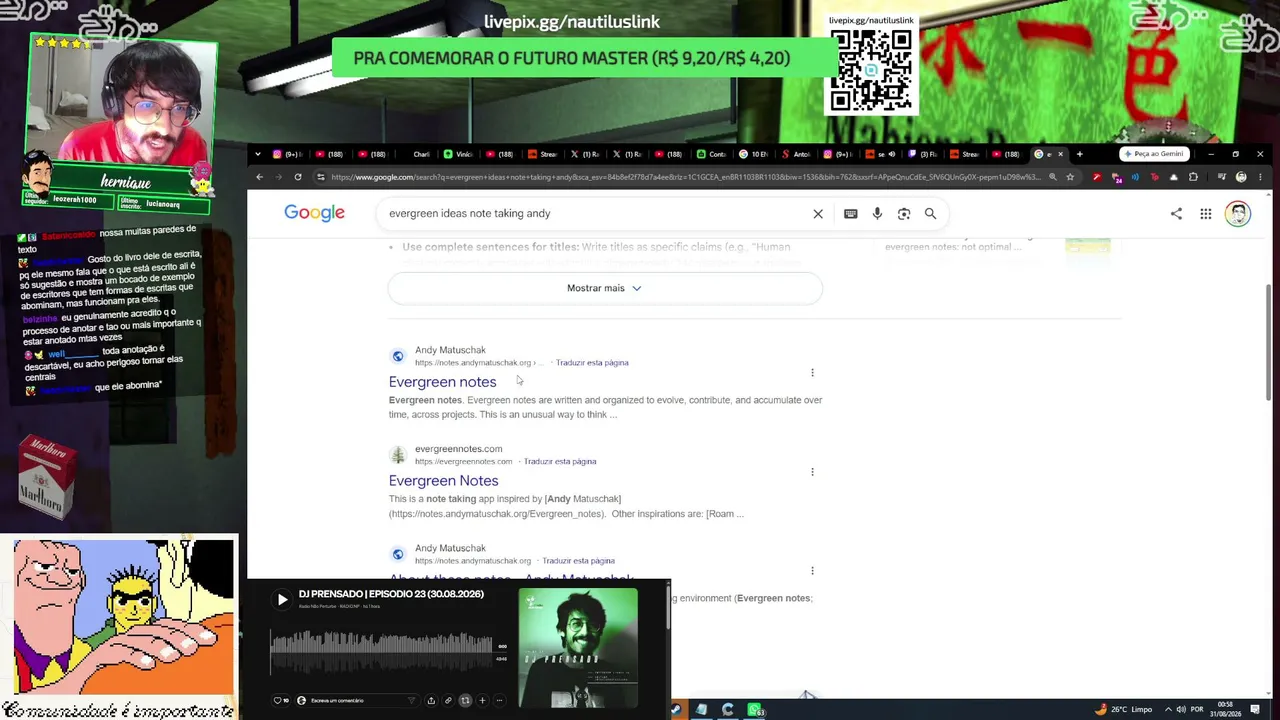The width and height of the screenshot is (1280, 720).
Task: Open the DJ PRENSADO | EPISODIO 23 title
Action: coord(391,594)
